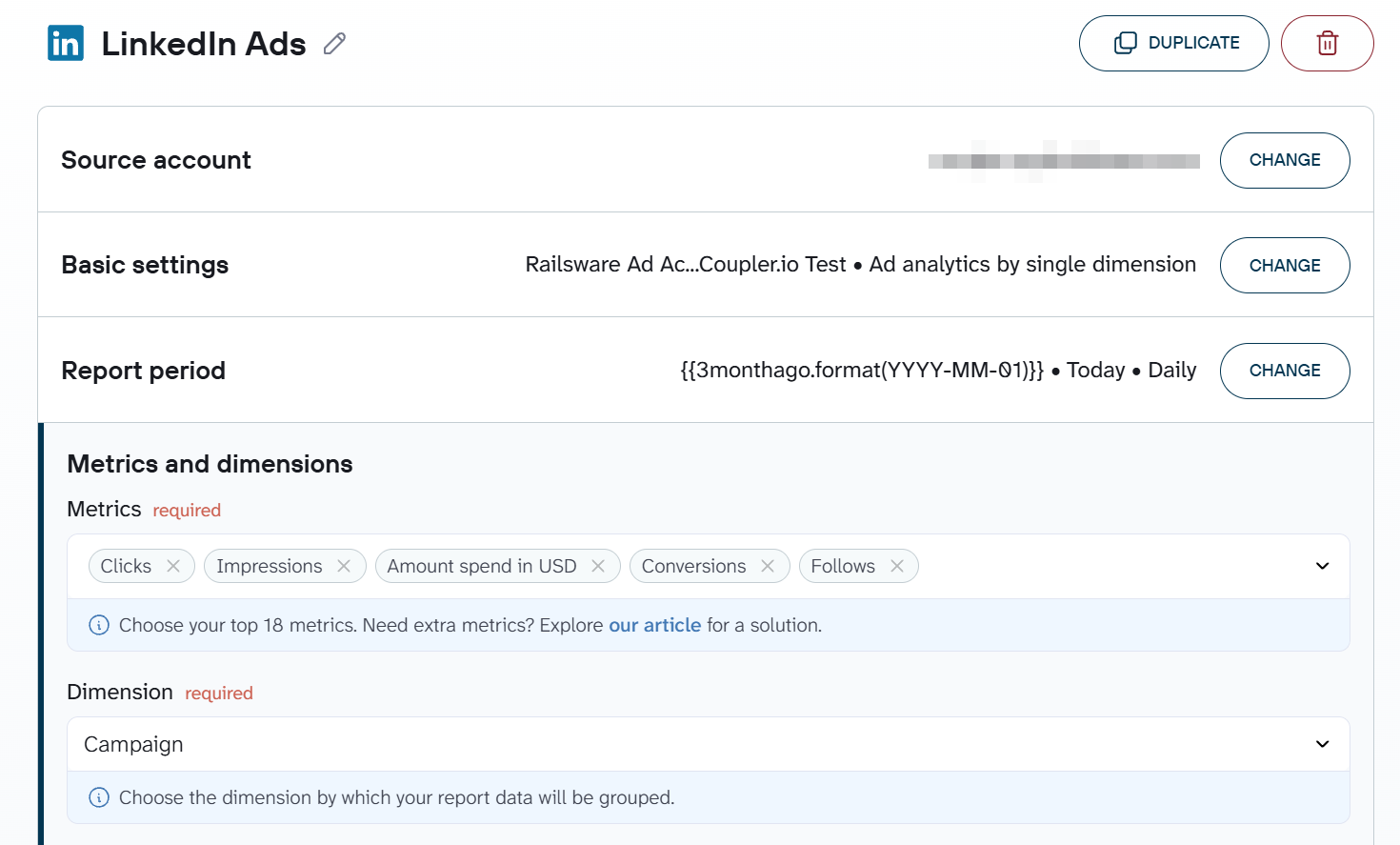
Task: Duplicate the LinkedIn Ads source
Action: [1173, 43]
